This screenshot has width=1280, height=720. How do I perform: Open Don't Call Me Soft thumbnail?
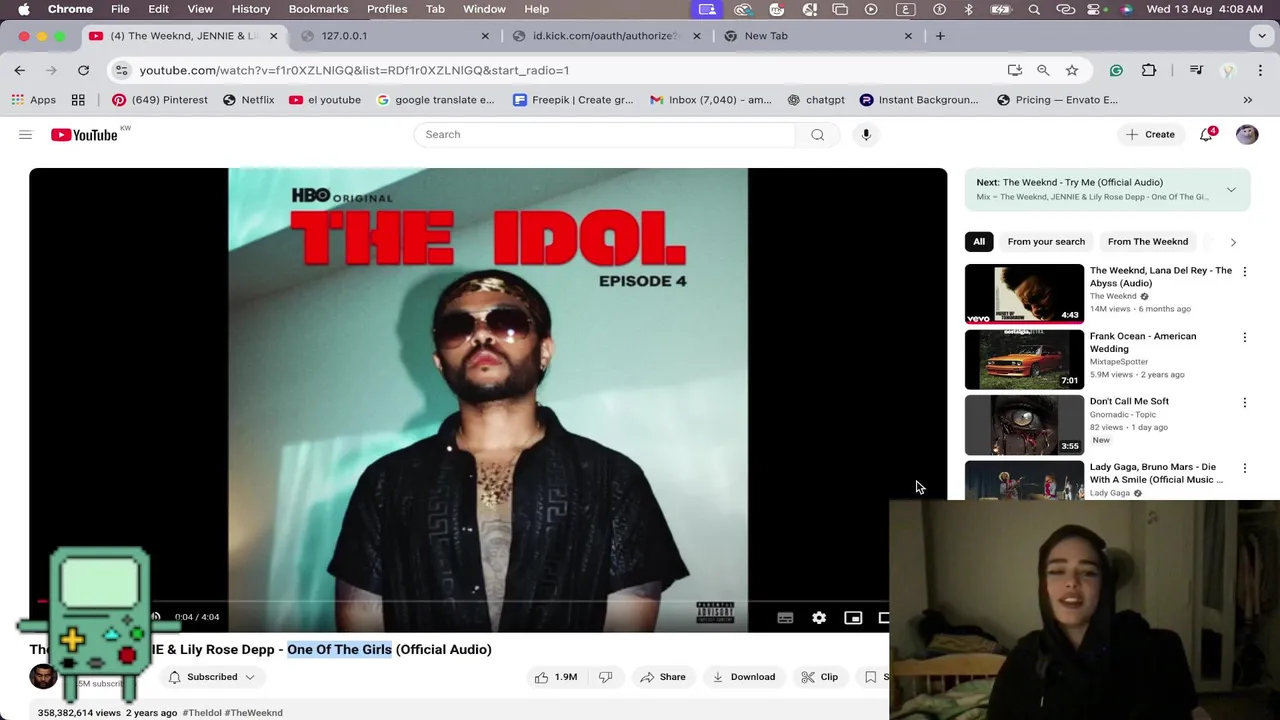(1024, 425)
